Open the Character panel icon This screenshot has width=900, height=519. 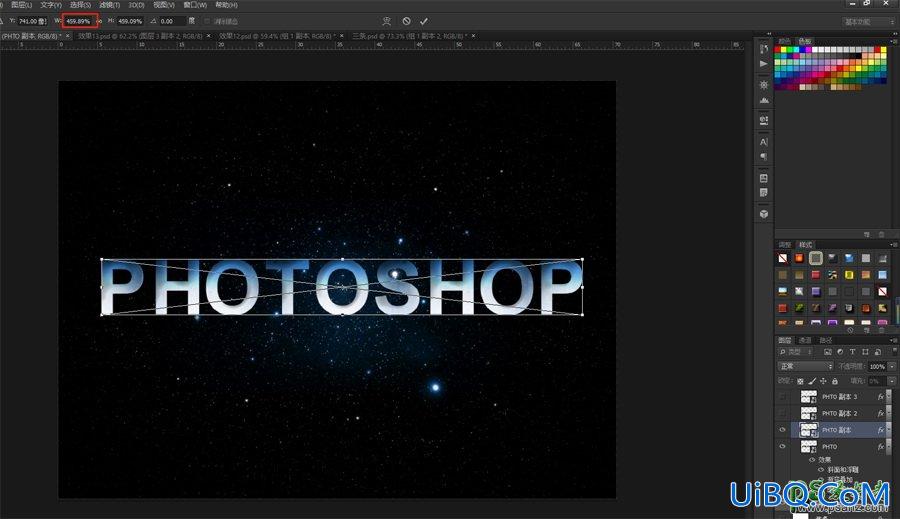[763, 142]
